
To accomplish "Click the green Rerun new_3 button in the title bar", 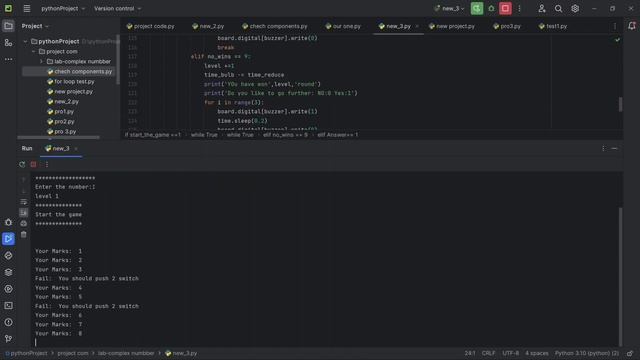I will 477,8.
